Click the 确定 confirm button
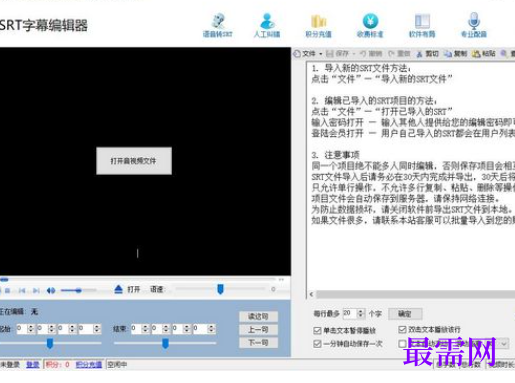This screenshot has width=515, height=383. [x=405, y=314]
